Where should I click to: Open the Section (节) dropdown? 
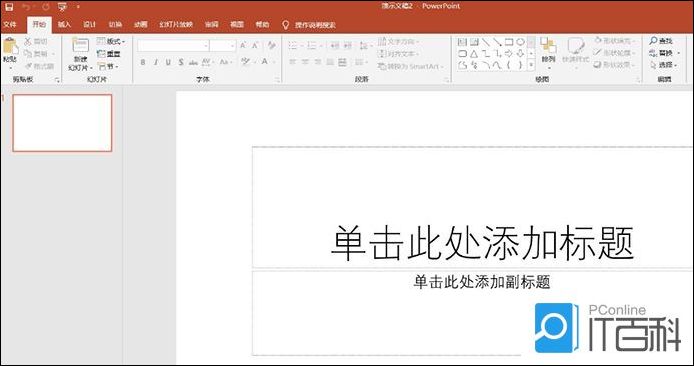[108, 66]
